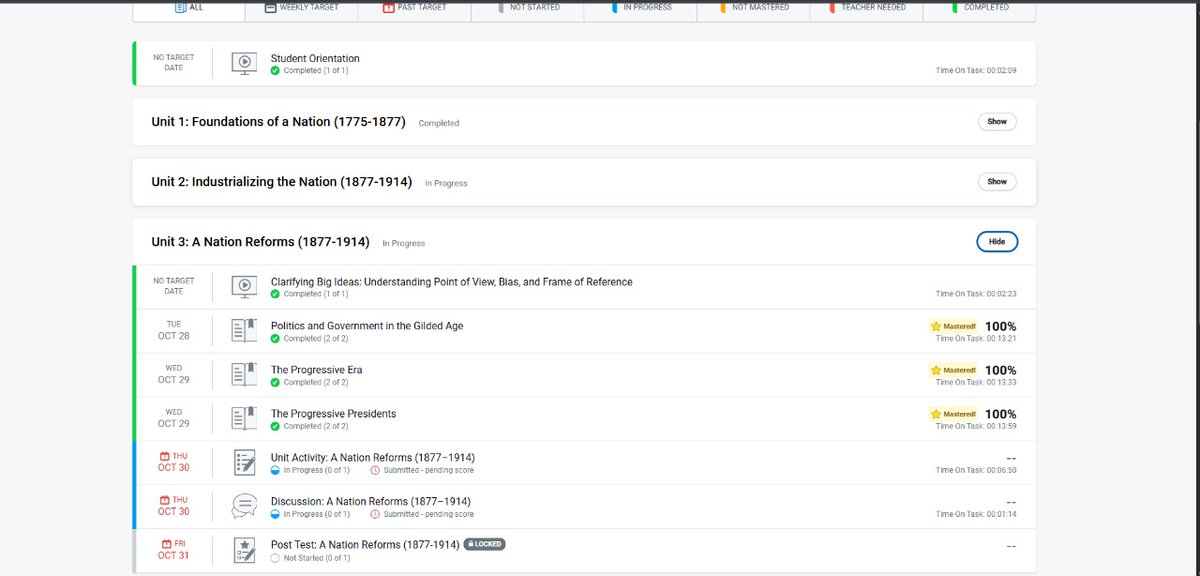The width and height of the screenshot is (1200, 576).
Task: Open The Progressive Era lesson
Action: (x=316, y=370)
